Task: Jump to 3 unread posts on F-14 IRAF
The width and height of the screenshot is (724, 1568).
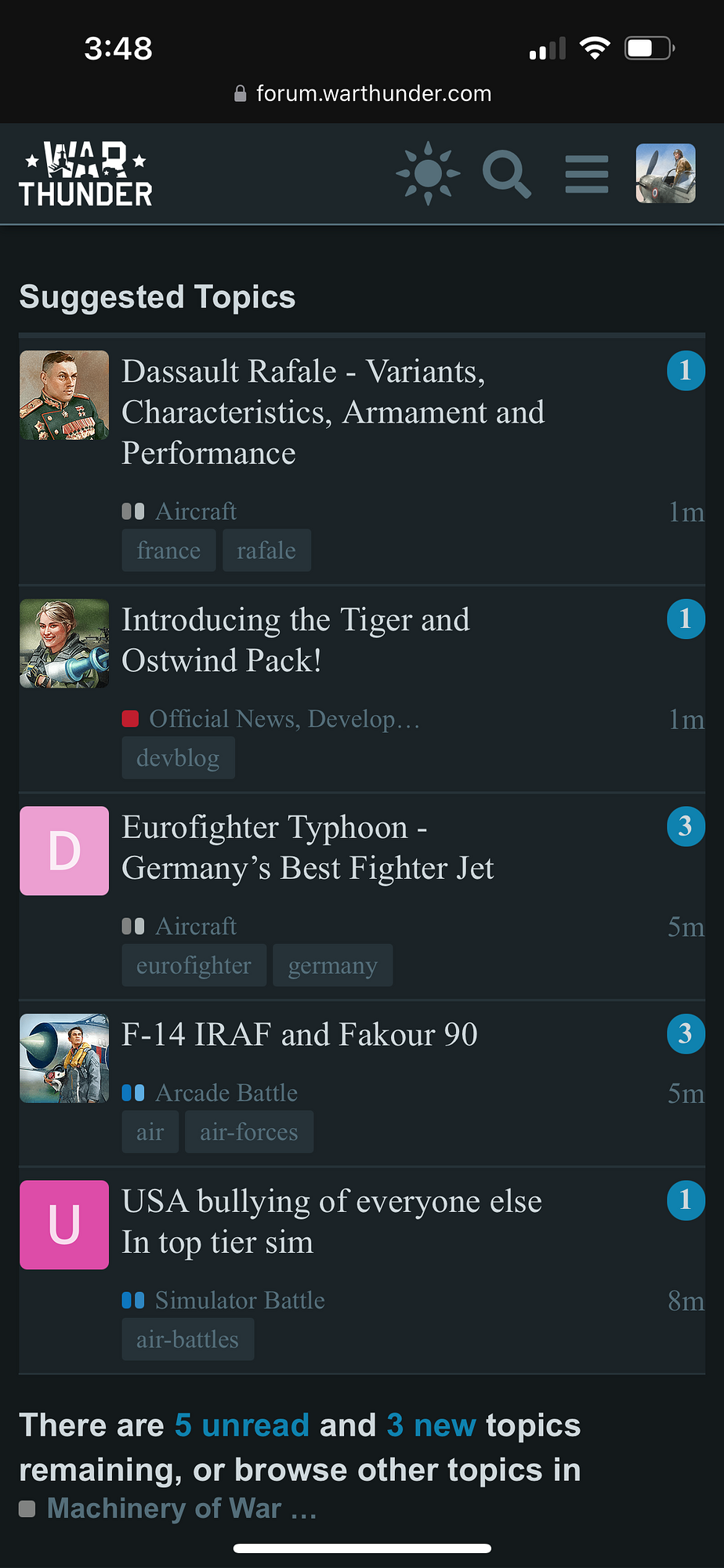Action: (686, 1034)
